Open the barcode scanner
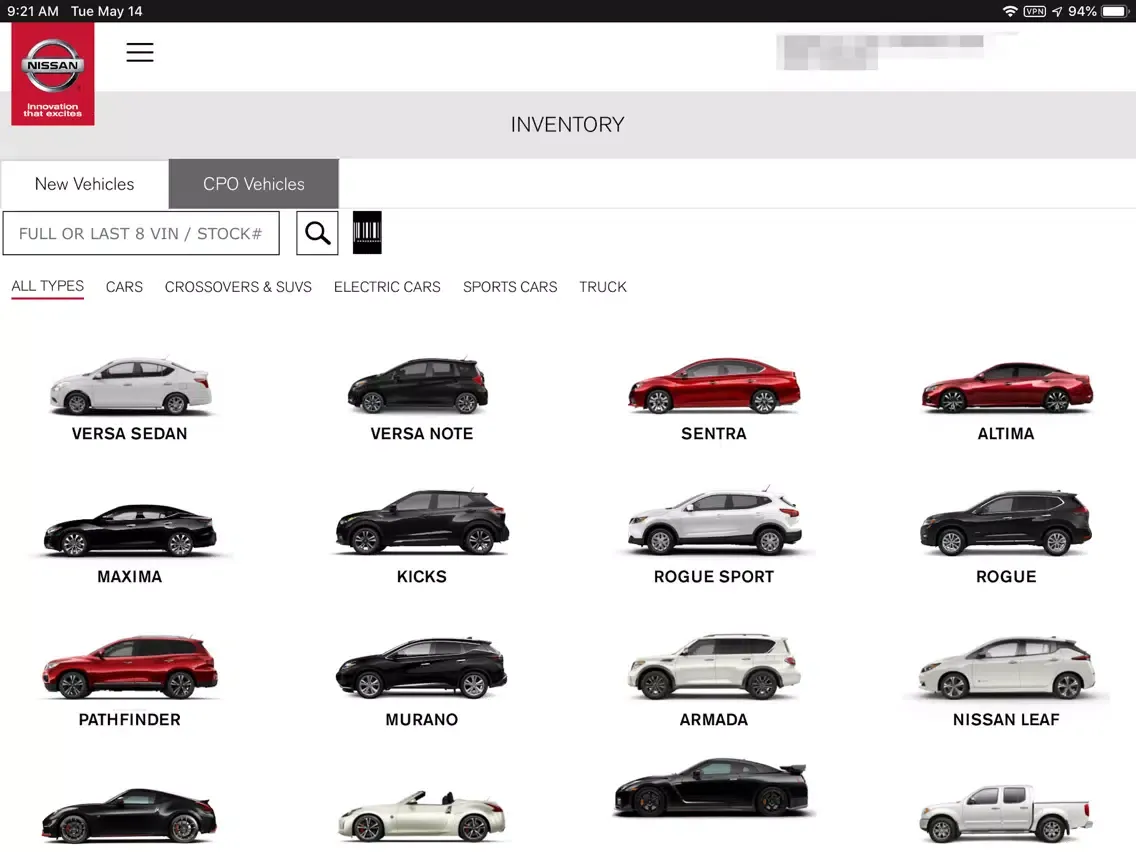 coord(367,233)
